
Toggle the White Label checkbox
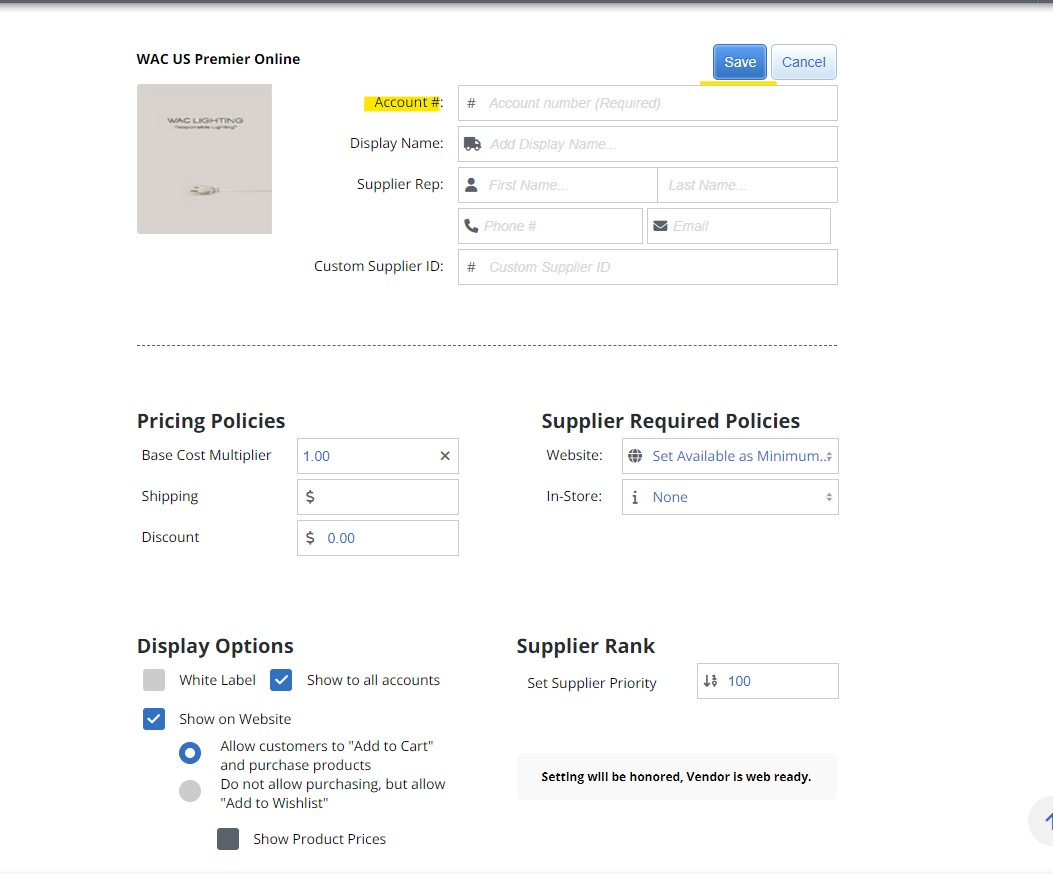coord(154,680)
